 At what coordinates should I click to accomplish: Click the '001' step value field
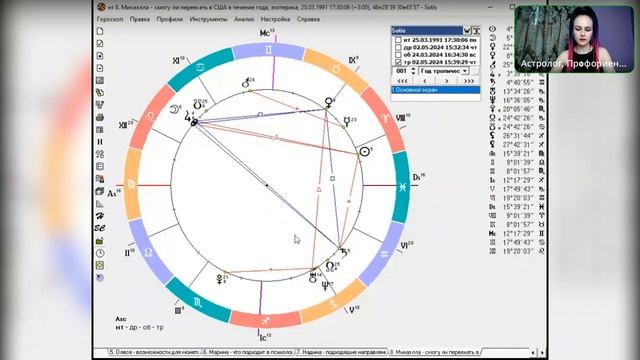point(402,71)
